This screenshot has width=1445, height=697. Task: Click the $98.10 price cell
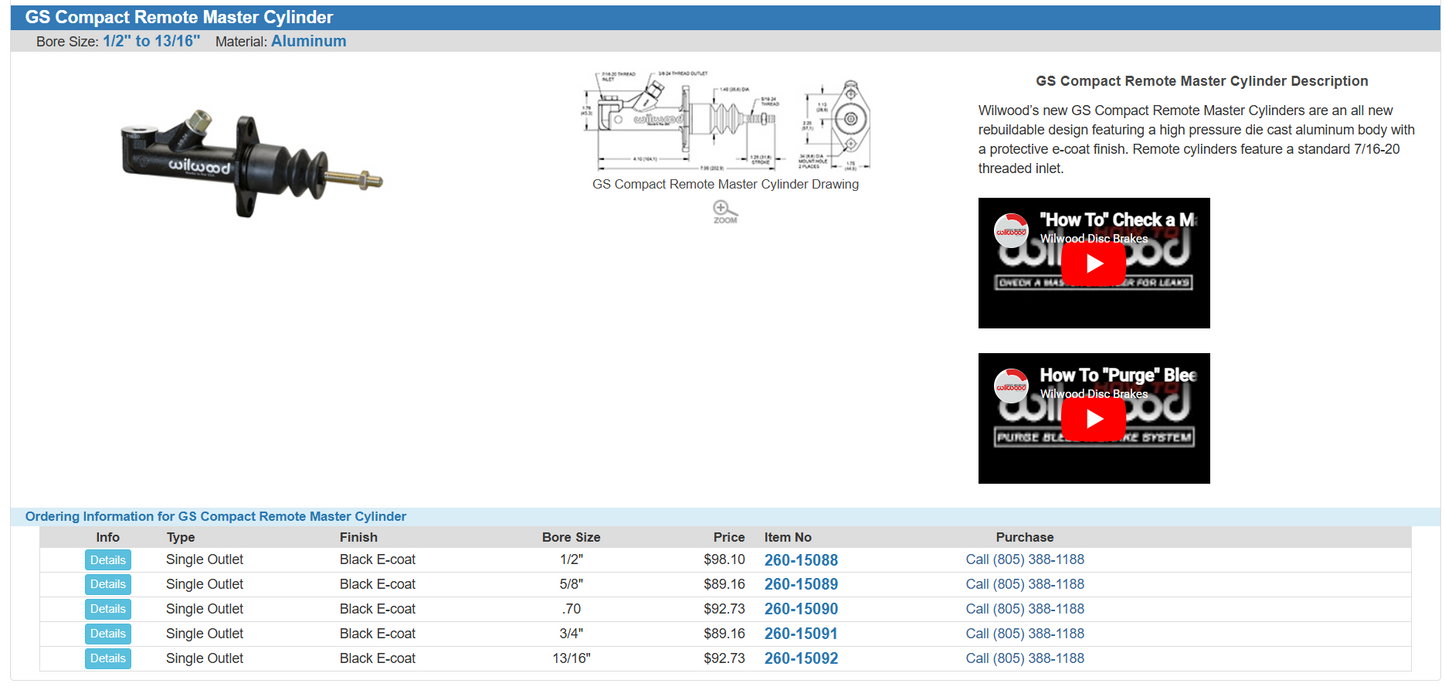[x=724, y=560]
